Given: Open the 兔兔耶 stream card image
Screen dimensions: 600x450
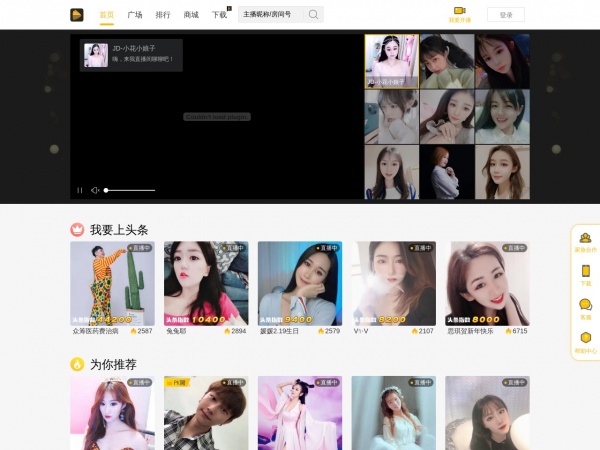Looking at the screenshot, I should tap(206, 284).
